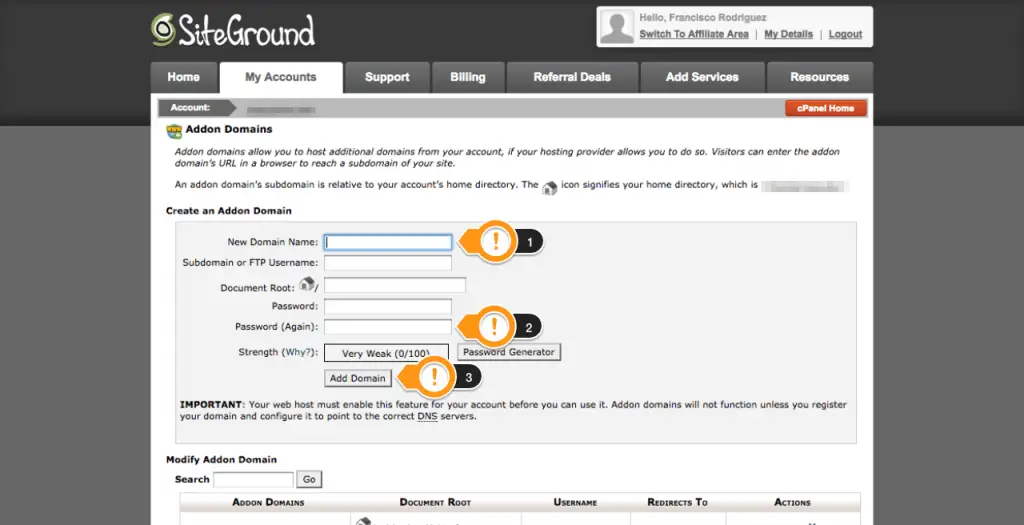Screen dimensions: 1024x525
Task: Click the Search addon domains field
Action: pyautogui.click(x=253, y=479)
